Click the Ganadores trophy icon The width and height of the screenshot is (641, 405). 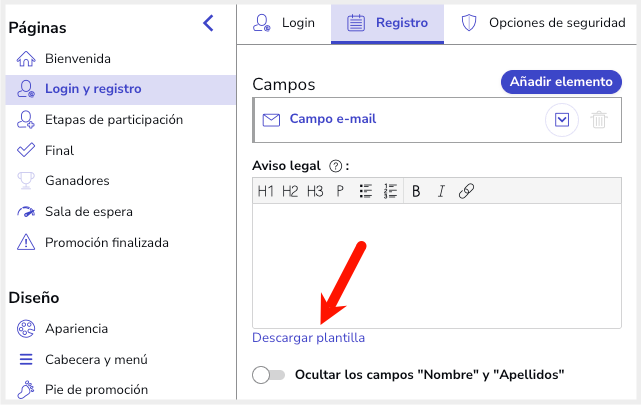(27, 181)
